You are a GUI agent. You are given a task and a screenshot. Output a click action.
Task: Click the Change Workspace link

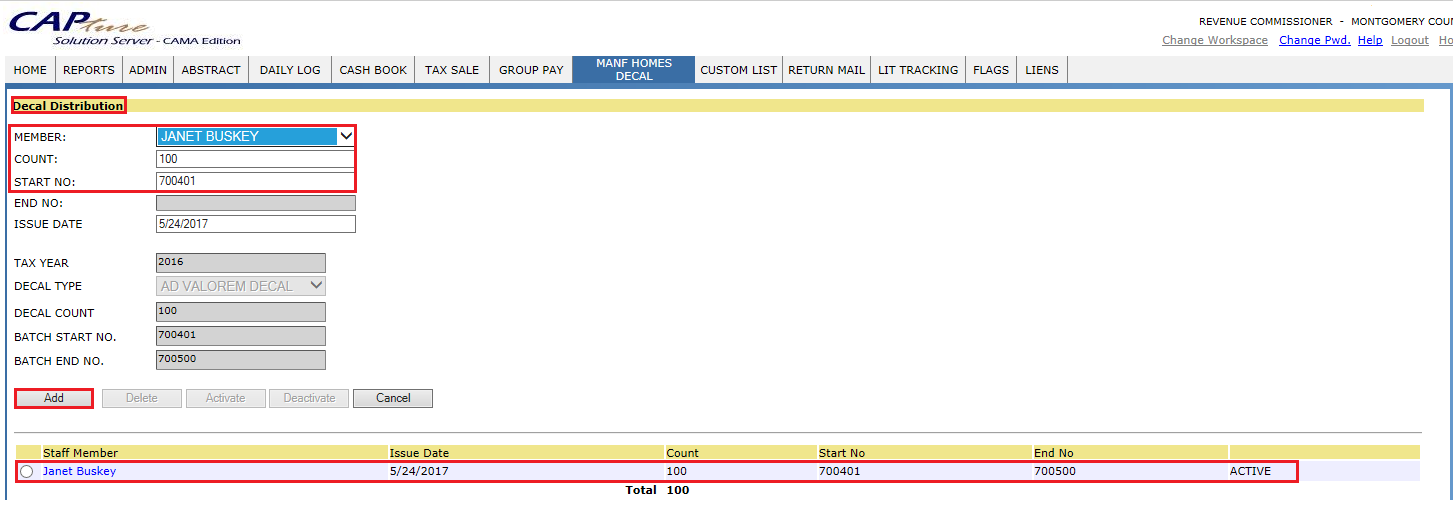point(1214,40)
